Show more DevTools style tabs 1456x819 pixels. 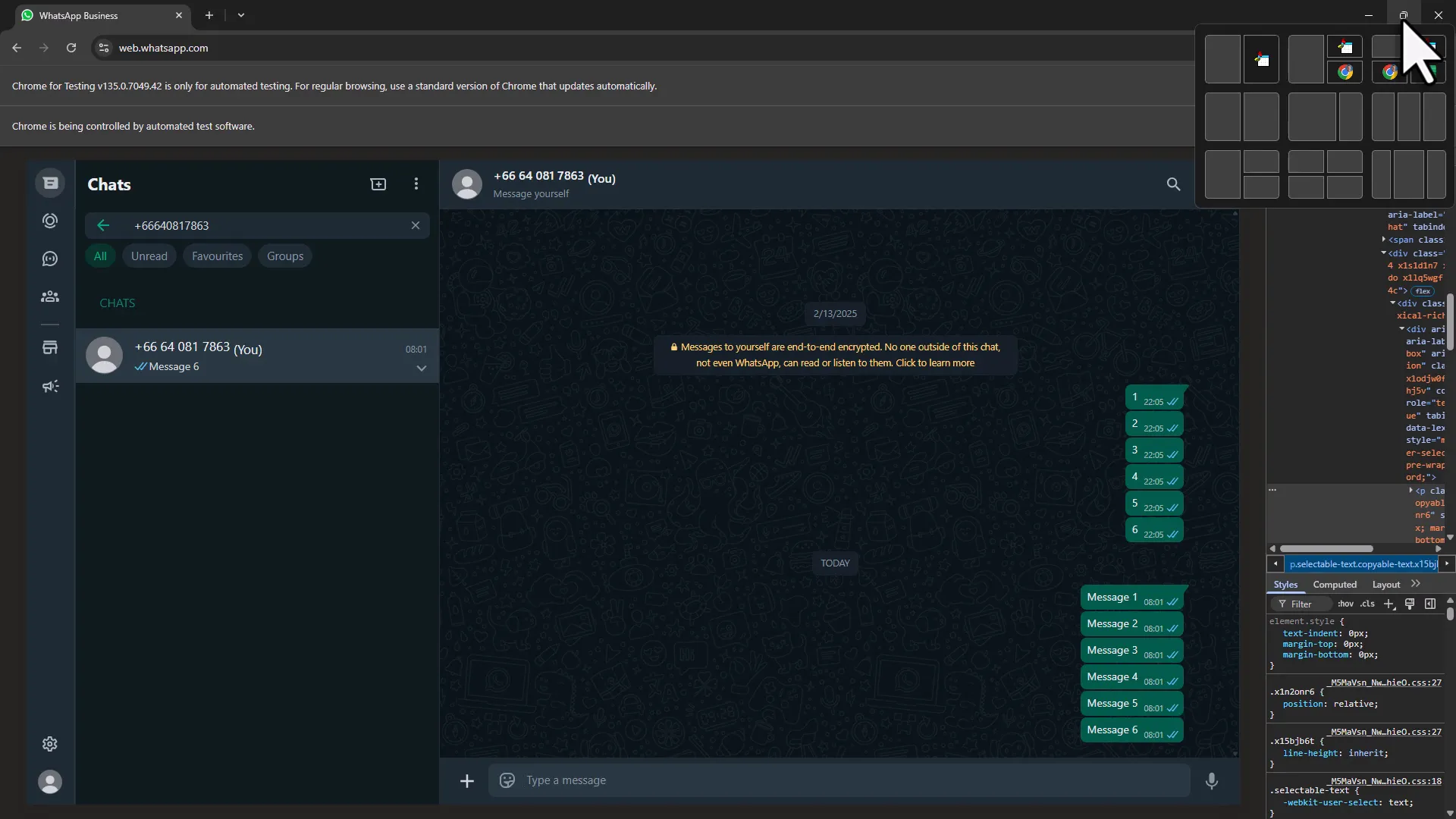click(x=1416, y=584)
